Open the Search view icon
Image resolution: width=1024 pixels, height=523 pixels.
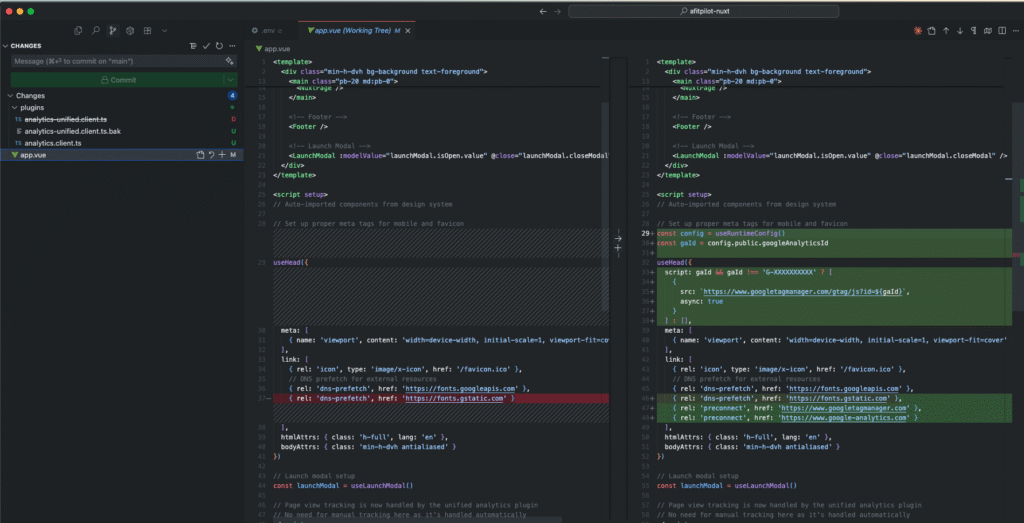coord(94,32)
